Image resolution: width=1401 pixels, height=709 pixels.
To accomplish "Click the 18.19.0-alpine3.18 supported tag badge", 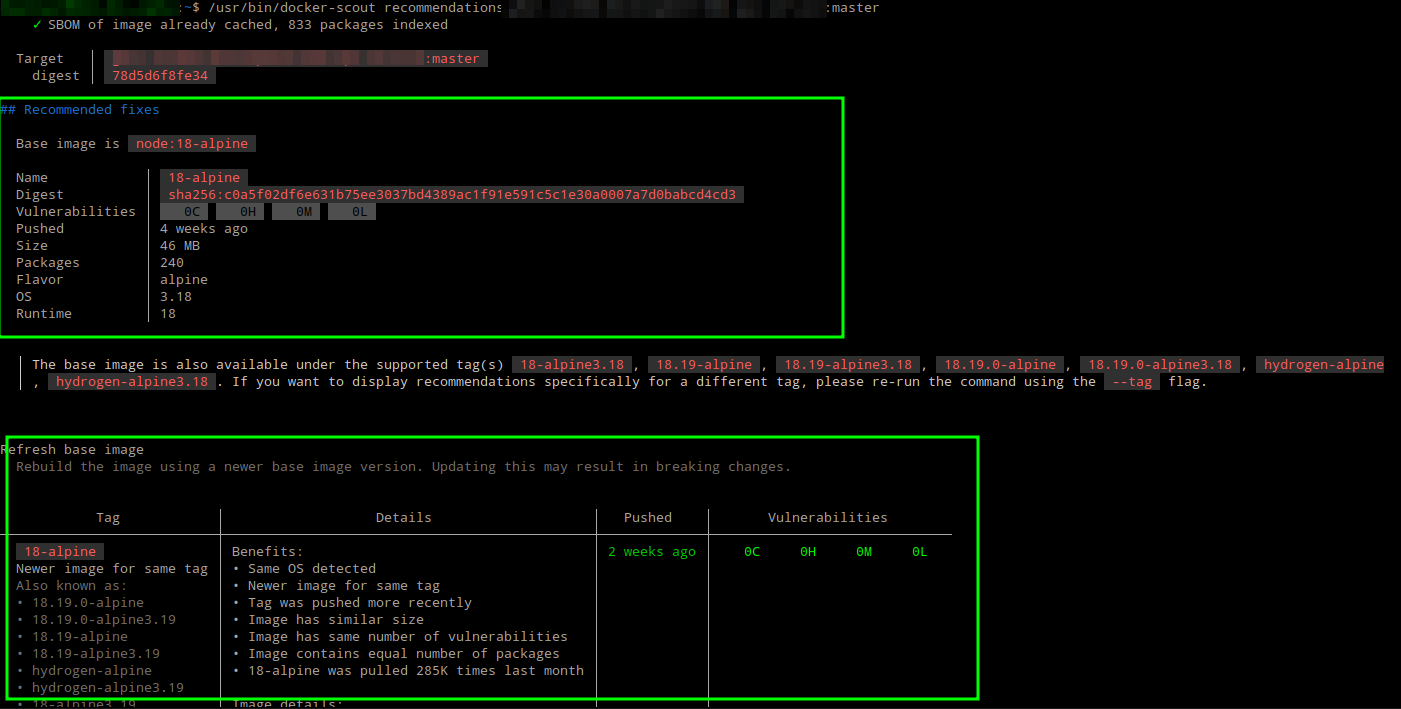I will pyautogui.click(x=1160, y=365).
